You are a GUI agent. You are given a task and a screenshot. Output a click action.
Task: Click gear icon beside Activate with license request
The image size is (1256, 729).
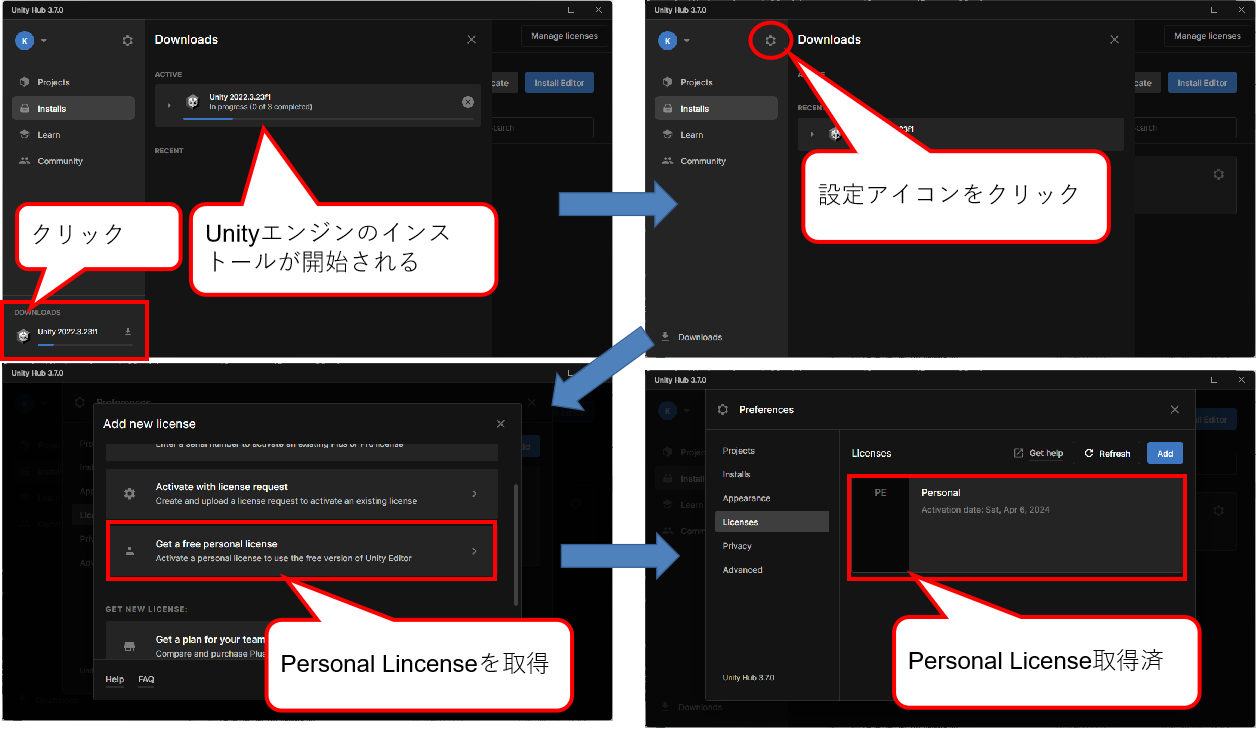pos(129,494)
